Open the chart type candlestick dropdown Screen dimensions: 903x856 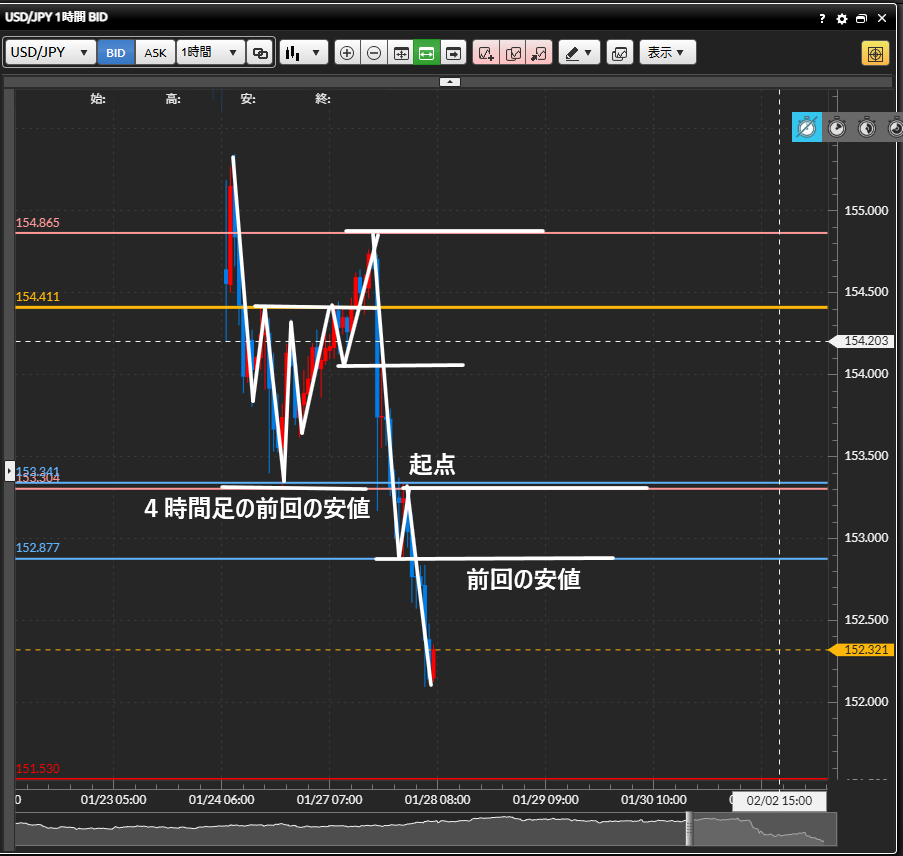coord(303,53)
